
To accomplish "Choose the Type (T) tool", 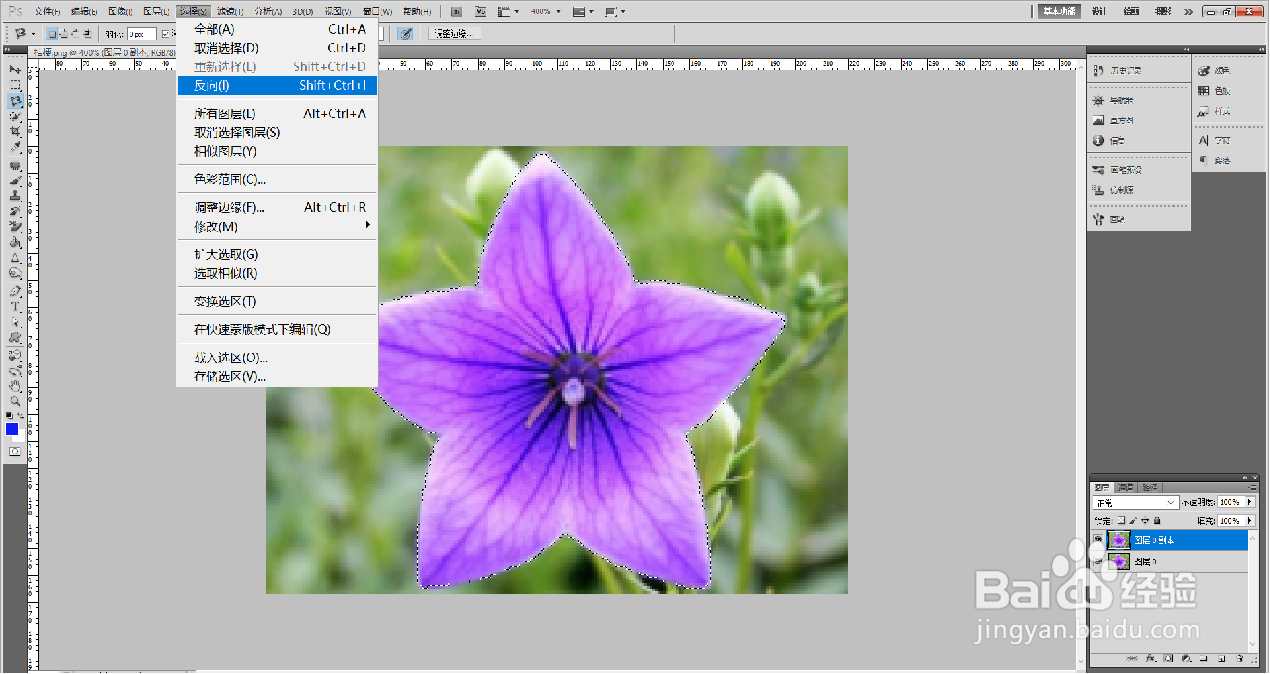I will pyautogui.click(x=15, y=307).
